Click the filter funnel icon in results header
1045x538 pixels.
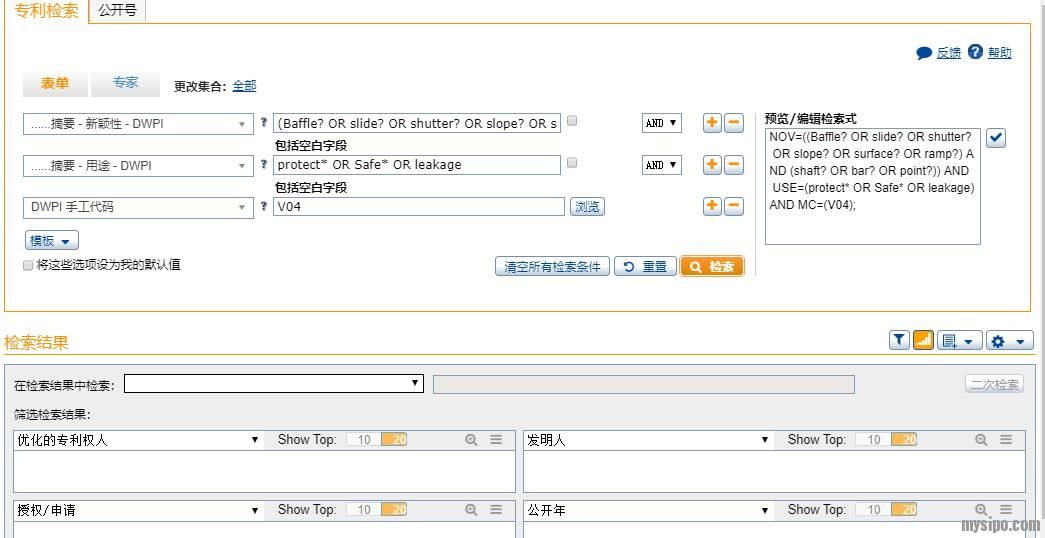(899, 341)
